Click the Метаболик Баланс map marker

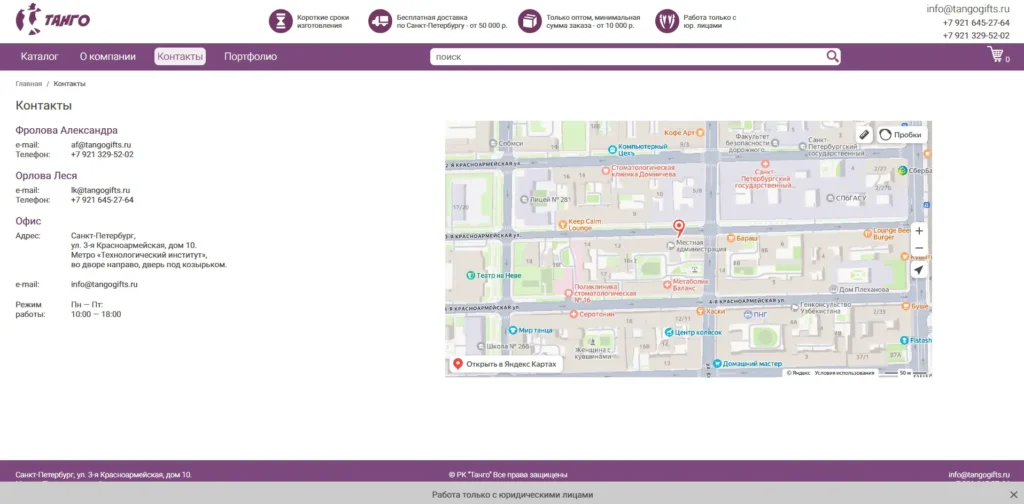pyautogui.click(x=667, y=283)
